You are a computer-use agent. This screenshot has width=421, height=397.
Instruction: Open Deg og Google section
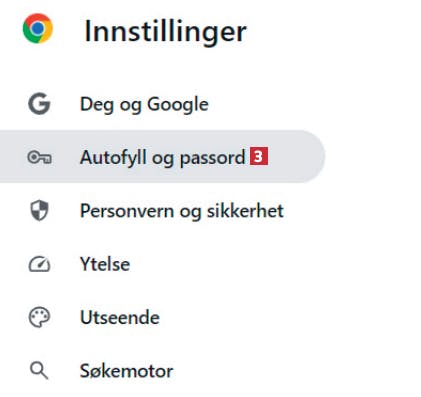coord(144,104)
